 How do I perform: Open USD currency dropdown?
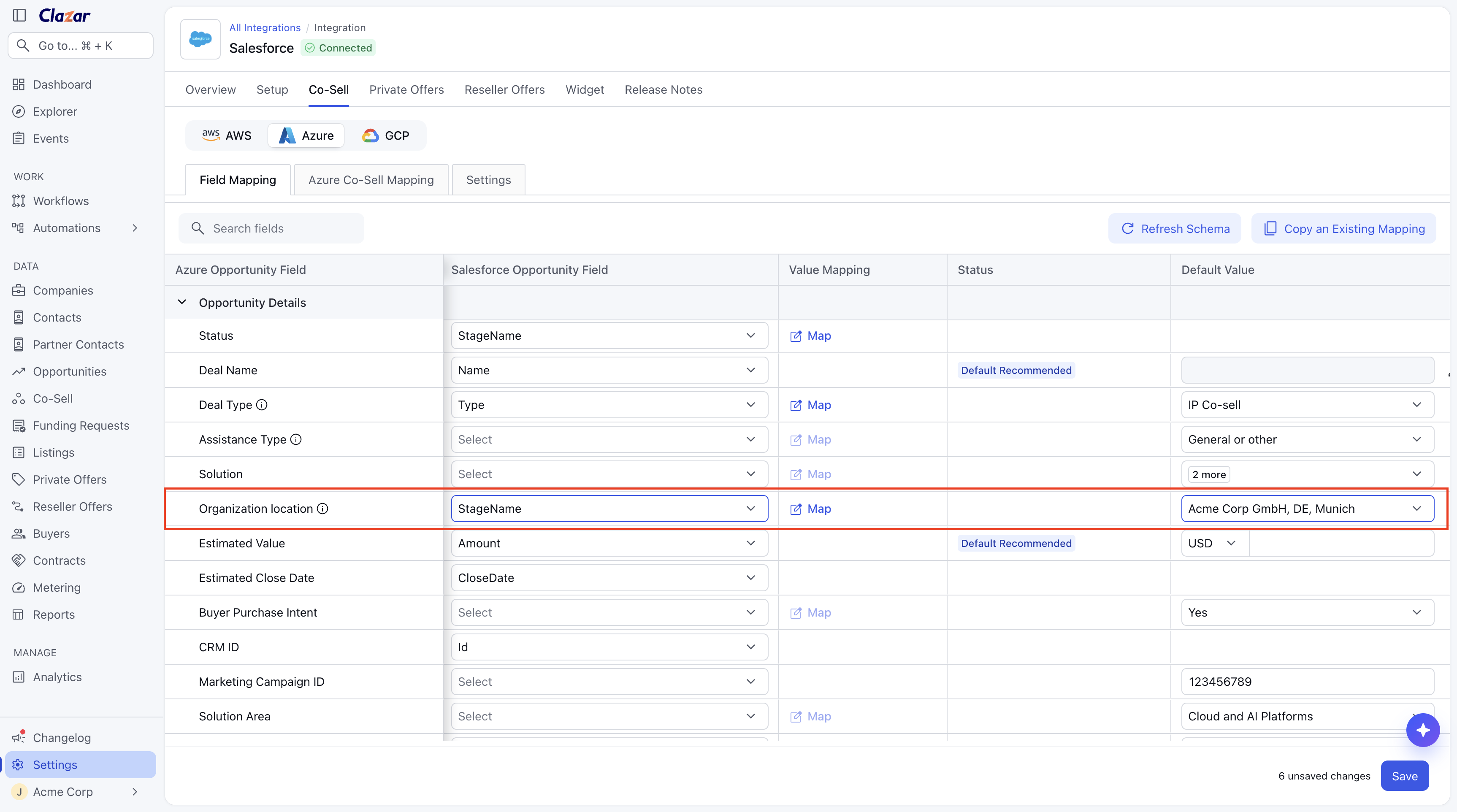coord(1214,544)
